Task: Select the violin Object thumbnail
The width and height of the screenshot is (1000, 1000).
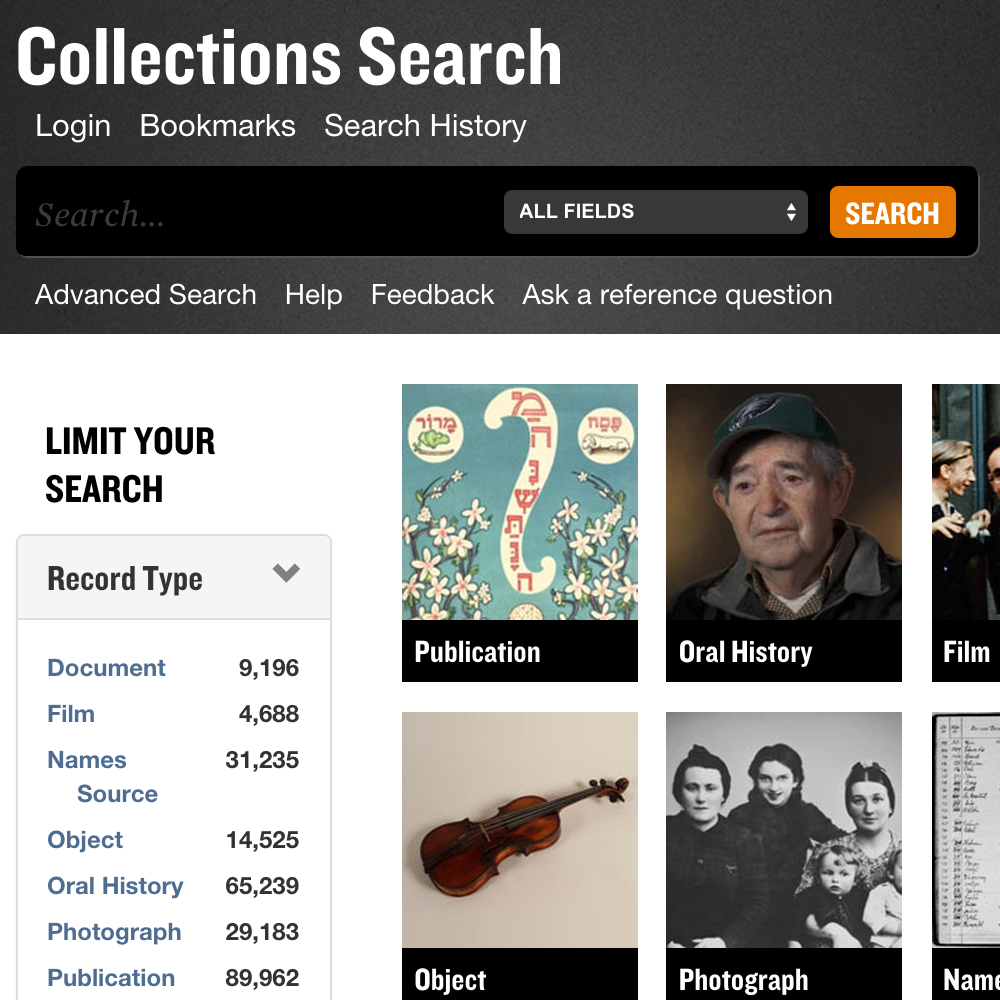Action: coord(520,856)
